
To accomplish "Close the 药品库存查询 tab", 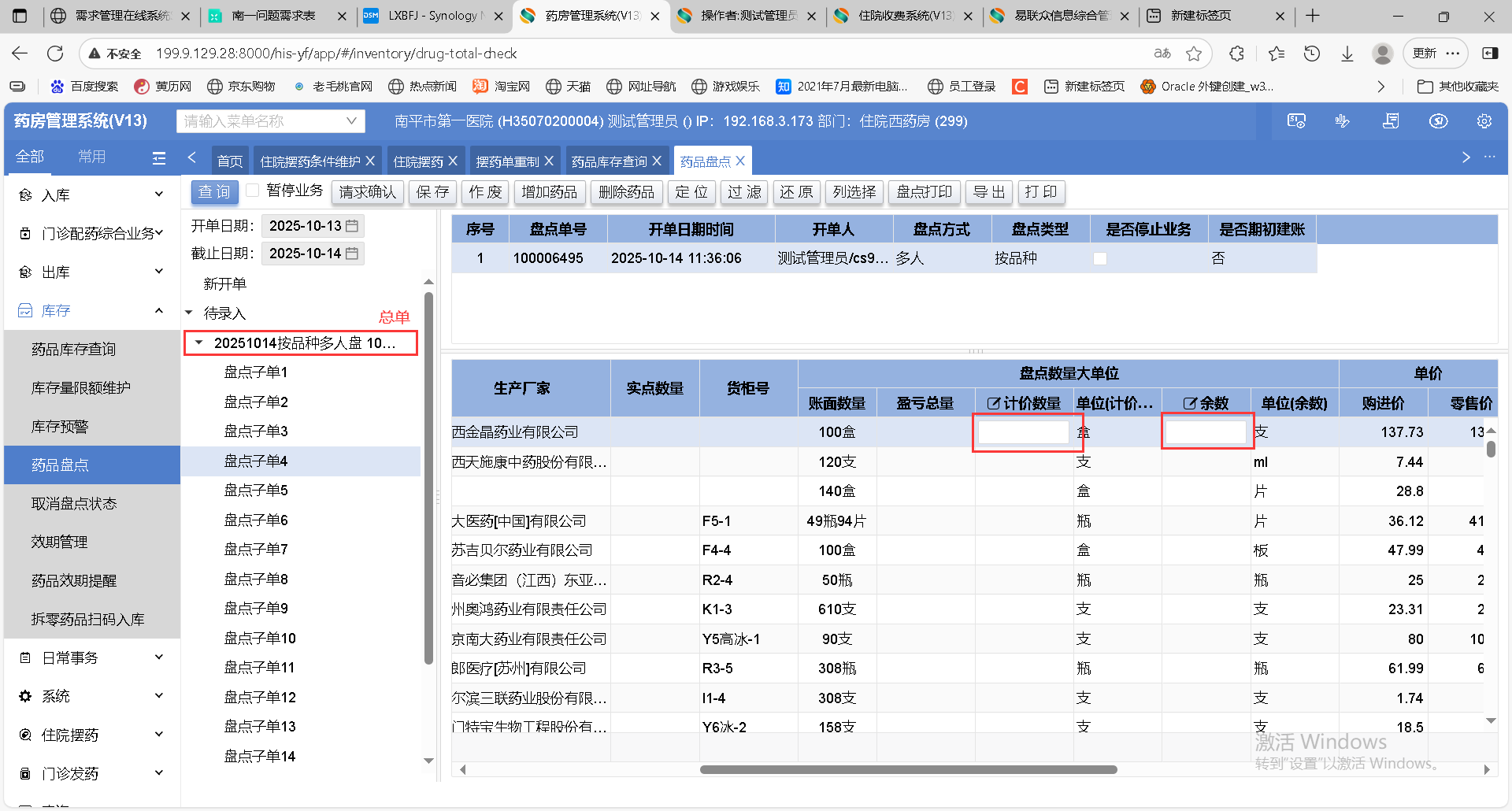I will click(657, 161).
